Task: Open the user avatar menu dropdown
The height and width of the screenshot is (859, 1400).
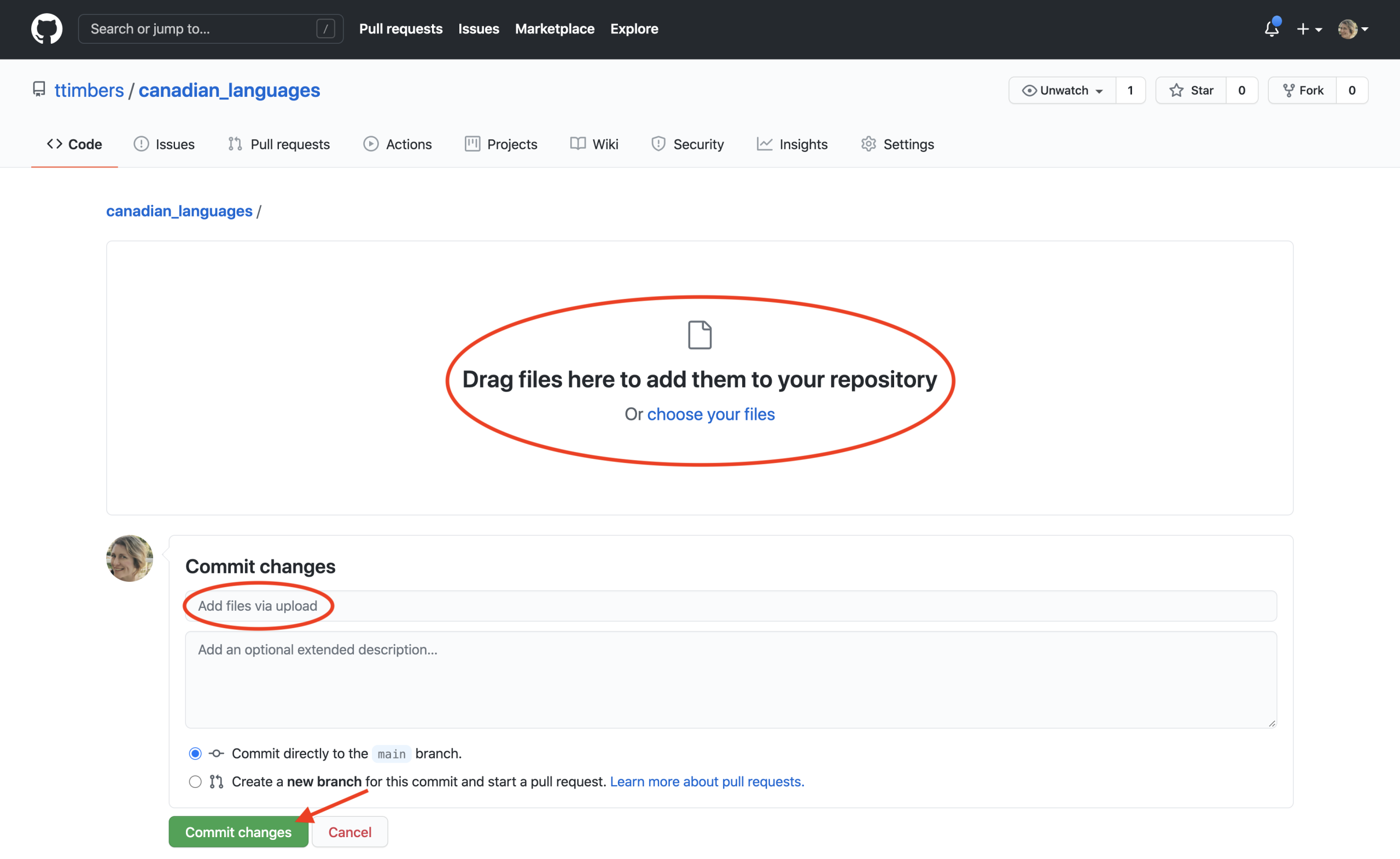Action: coord(1352,28)
